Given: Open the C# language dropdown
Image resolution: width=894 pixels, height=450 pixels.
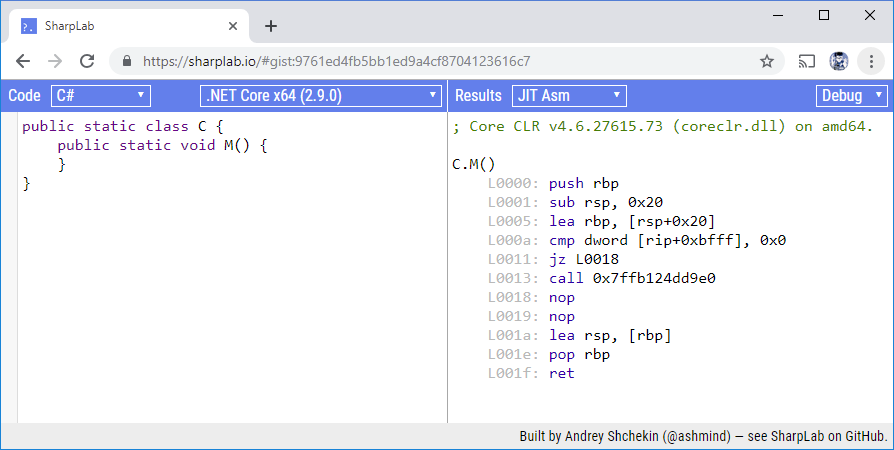Looking at the screenshot, I should (101, 96).
